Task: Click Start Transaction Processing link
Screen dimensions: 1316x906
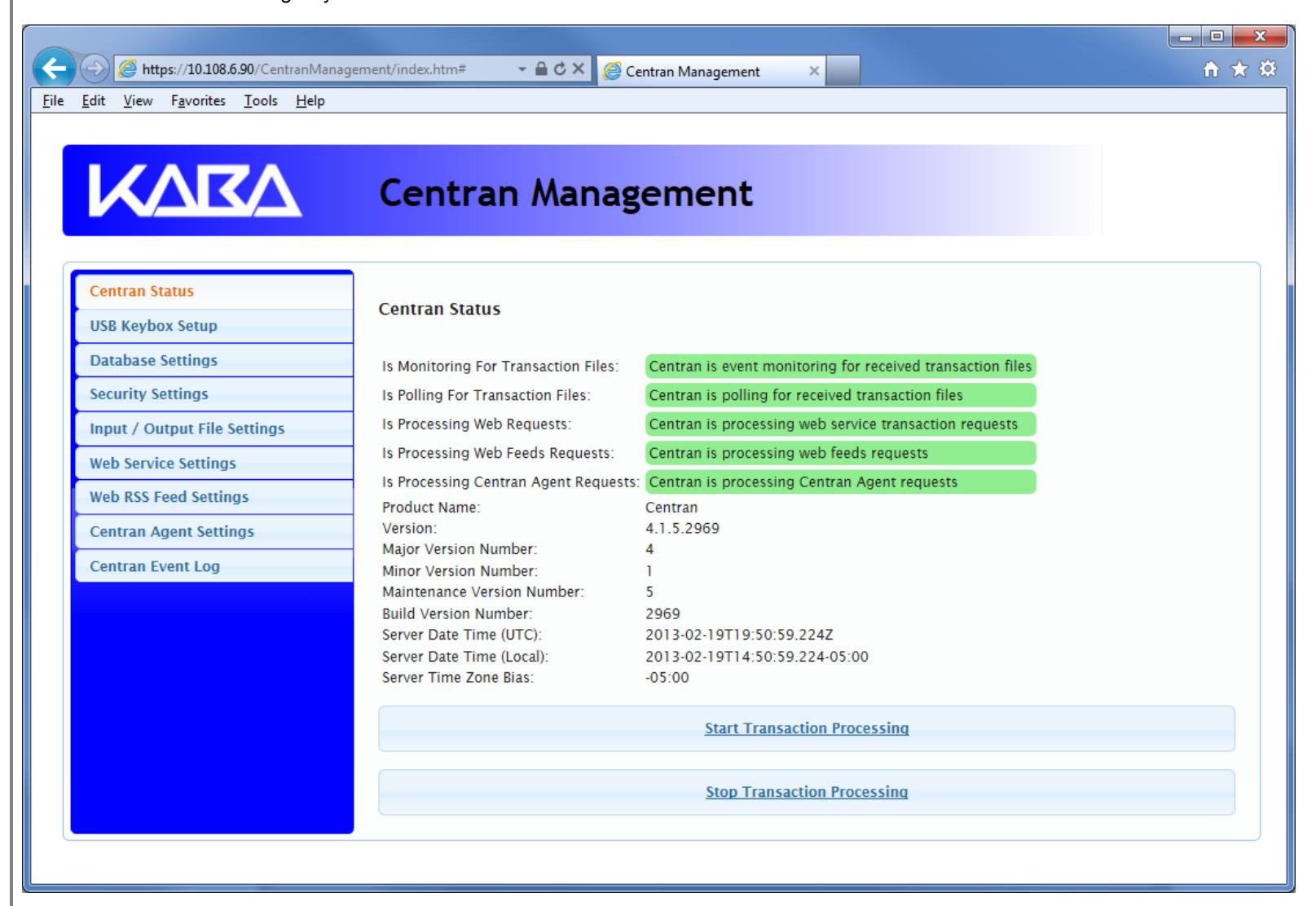Action: click(807, 728)
